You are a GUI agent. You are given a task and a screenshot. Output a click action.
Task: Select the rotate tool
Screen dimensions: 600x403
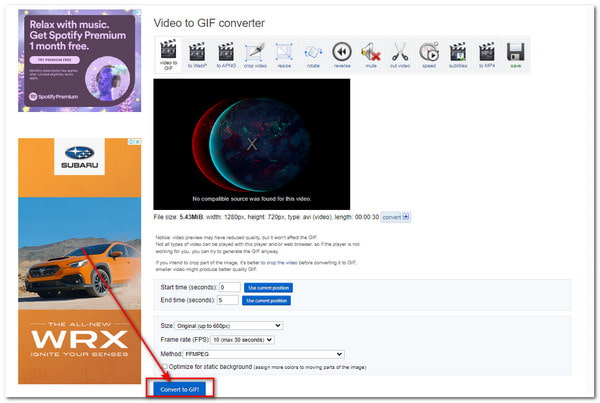(313, 55)
